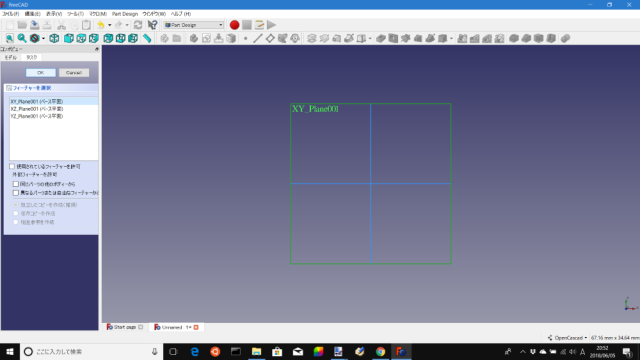Click the datum point tool icon
This screenshot has height=360, width=640.
[x=245, y=38]
